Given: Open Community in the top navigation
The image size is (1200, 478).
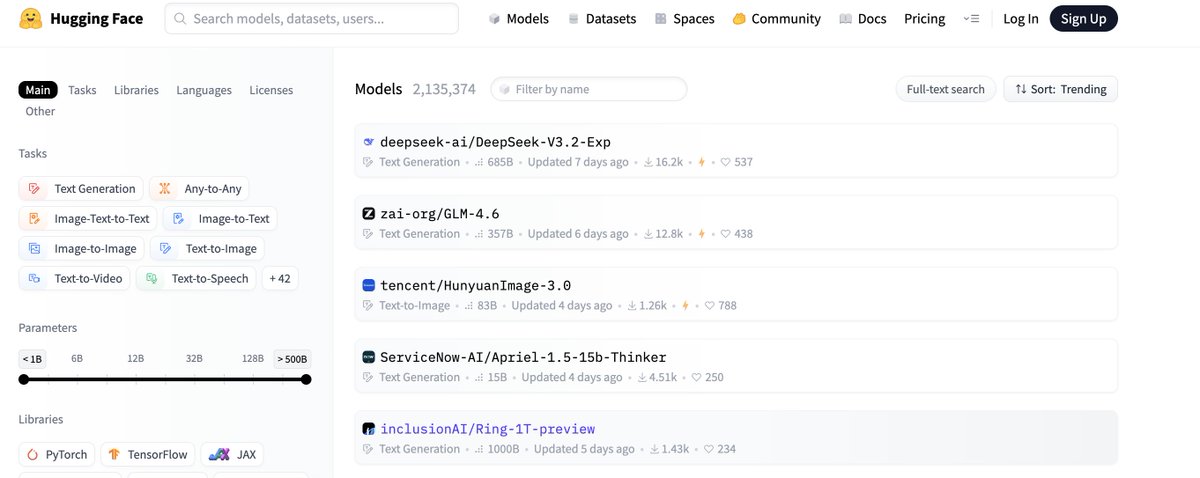Looking at the screenshot, I should pyautogui.click(x=776, y=19).
